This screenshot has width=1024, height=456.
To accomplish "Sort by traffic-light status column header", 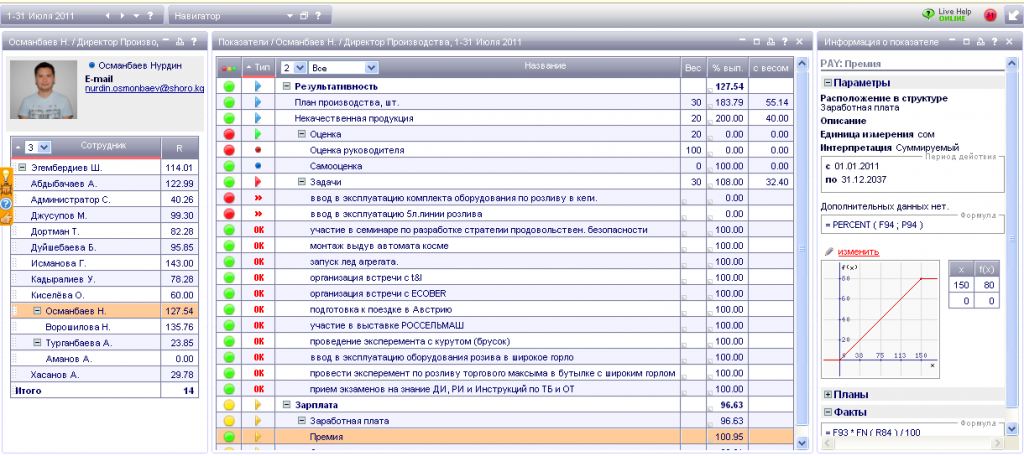I will coord(229,67).
